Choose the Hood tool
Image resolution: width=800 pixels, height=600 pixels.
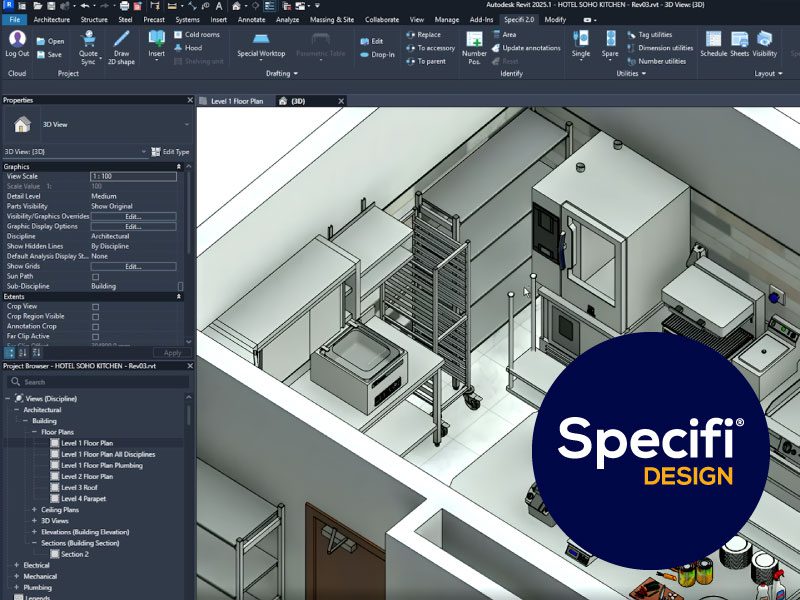(x=188, y=48)
